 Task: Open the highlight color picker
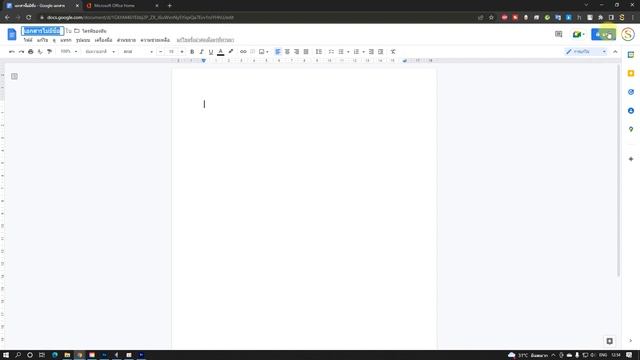pos(231,52)
